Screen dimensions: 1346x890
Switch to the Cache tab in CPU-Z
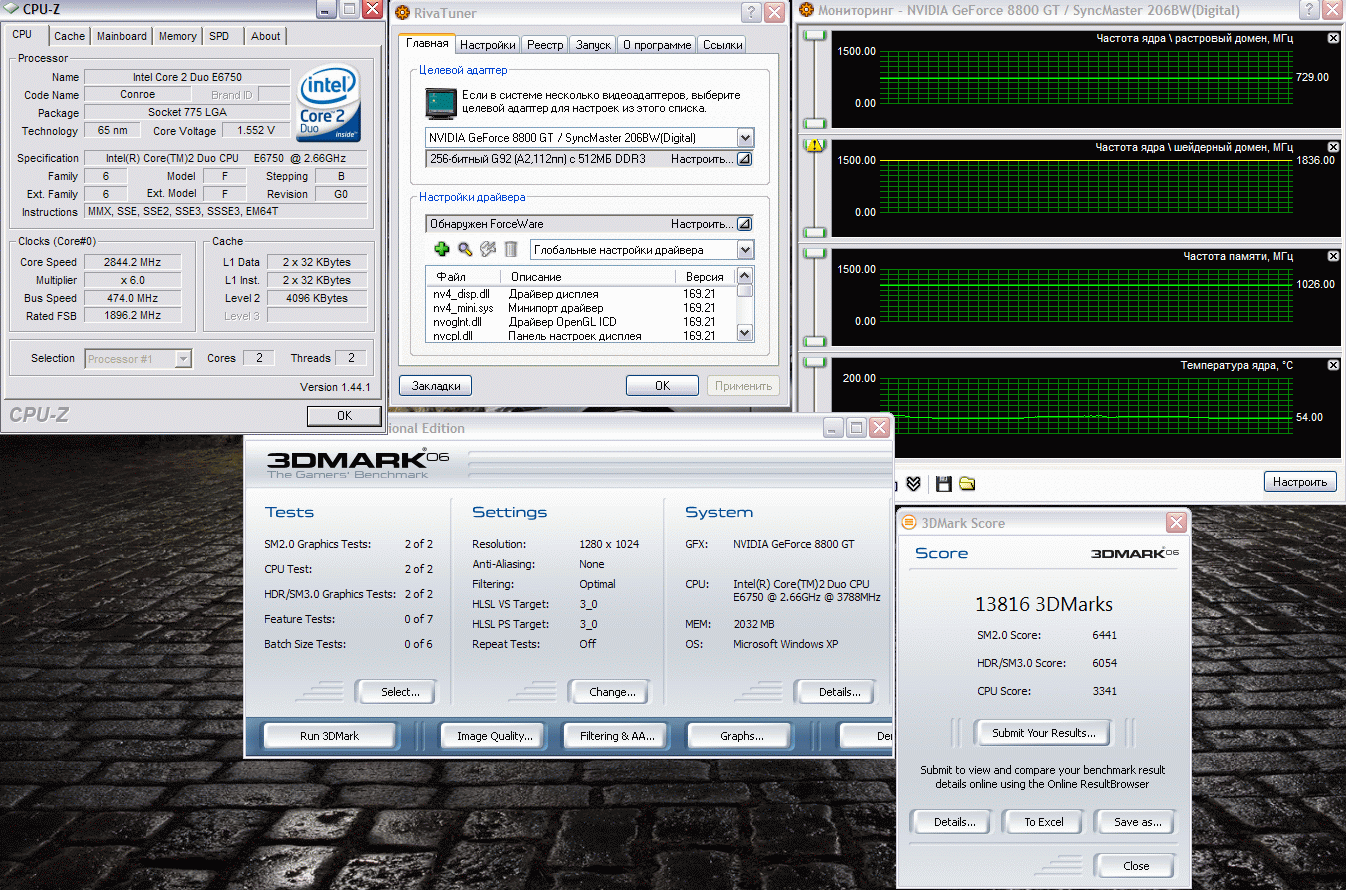(x=70, y=36)
